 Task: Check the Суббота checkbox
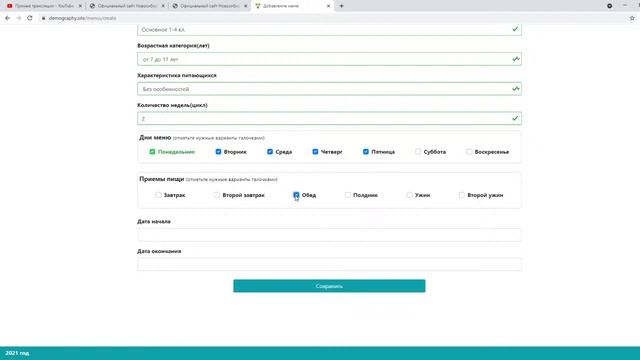418,152
